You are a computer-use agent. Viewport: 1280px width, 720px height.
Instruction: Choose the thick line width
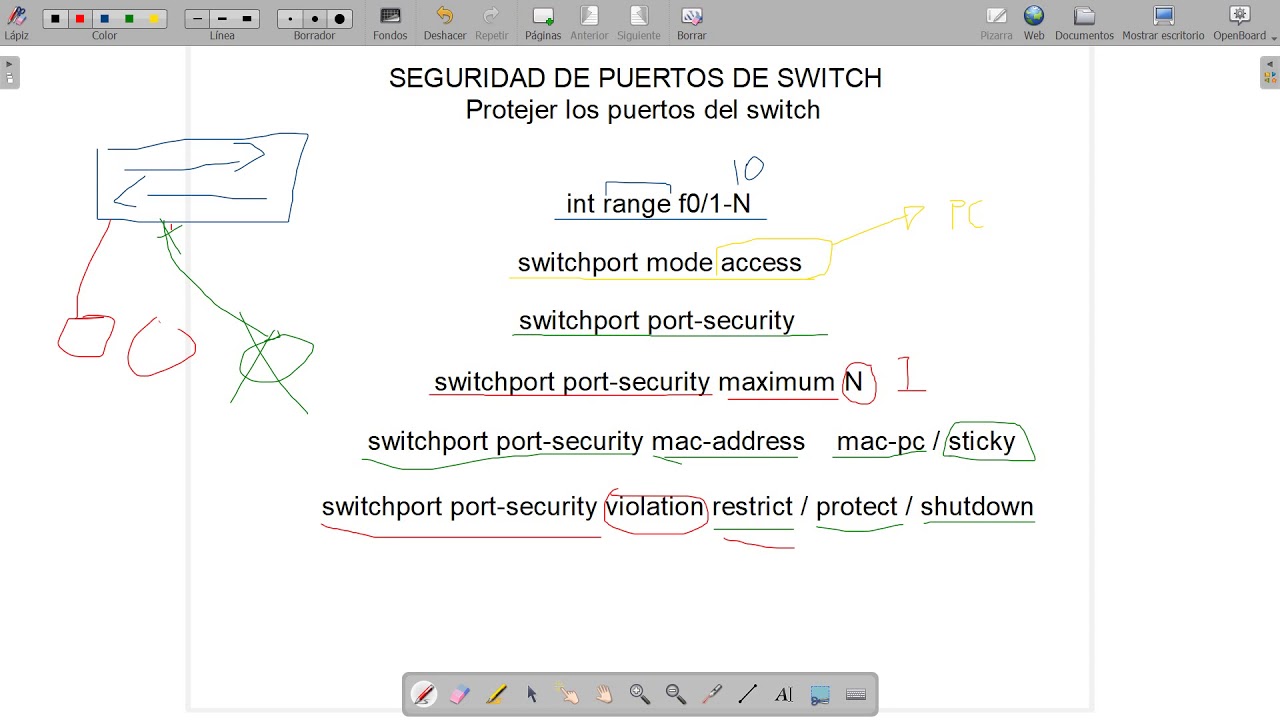click(x=247, y=19)
